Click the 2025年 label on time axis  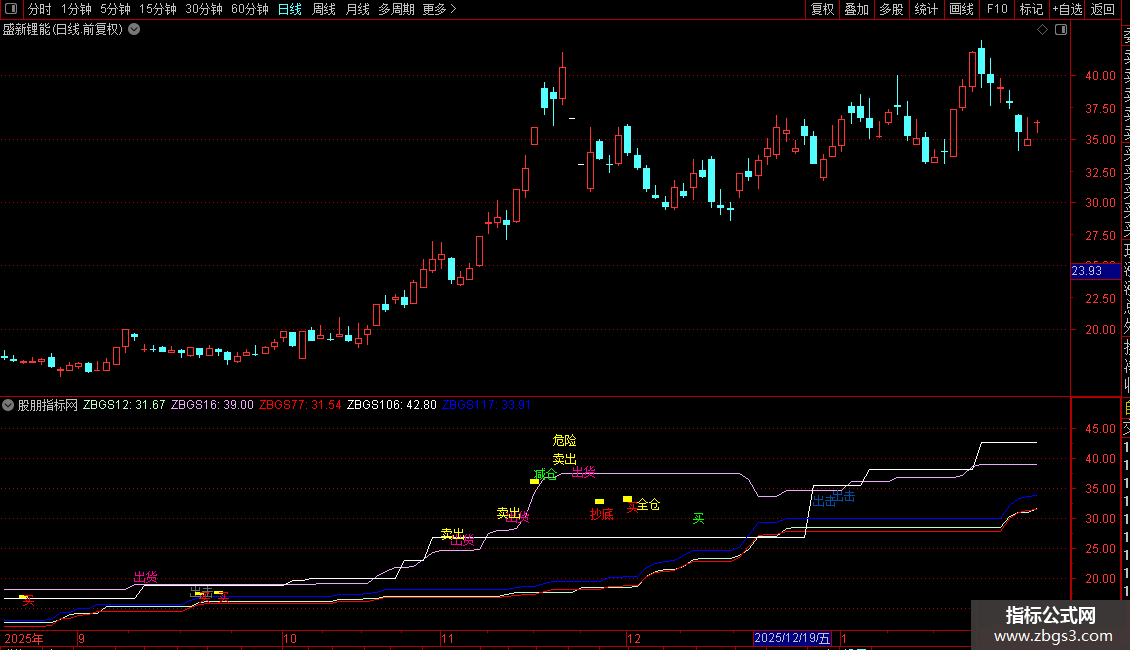coord(24,638)
